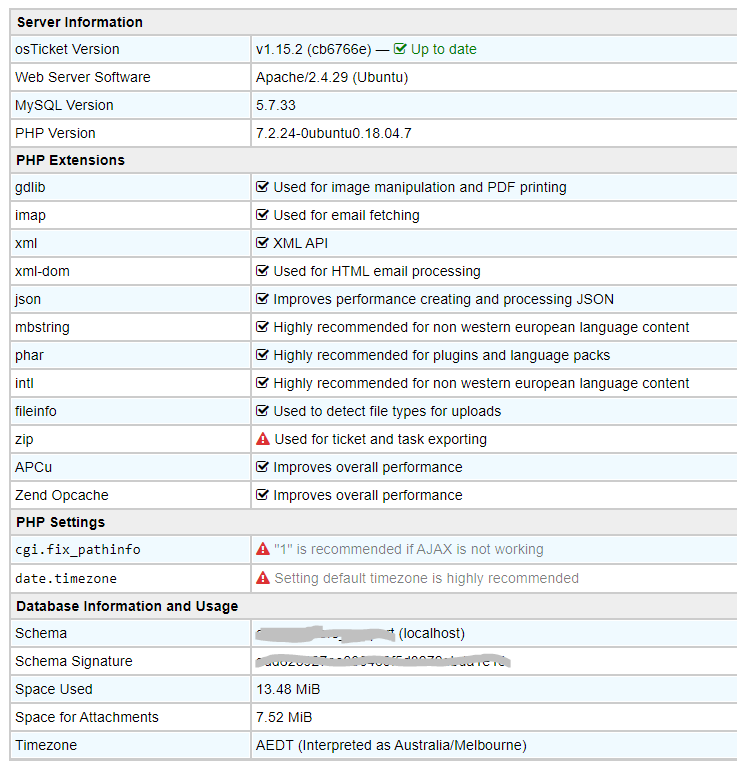Click the fileinfo check mark icon
The image size is (737, 771).
click(x=263, y=411)
